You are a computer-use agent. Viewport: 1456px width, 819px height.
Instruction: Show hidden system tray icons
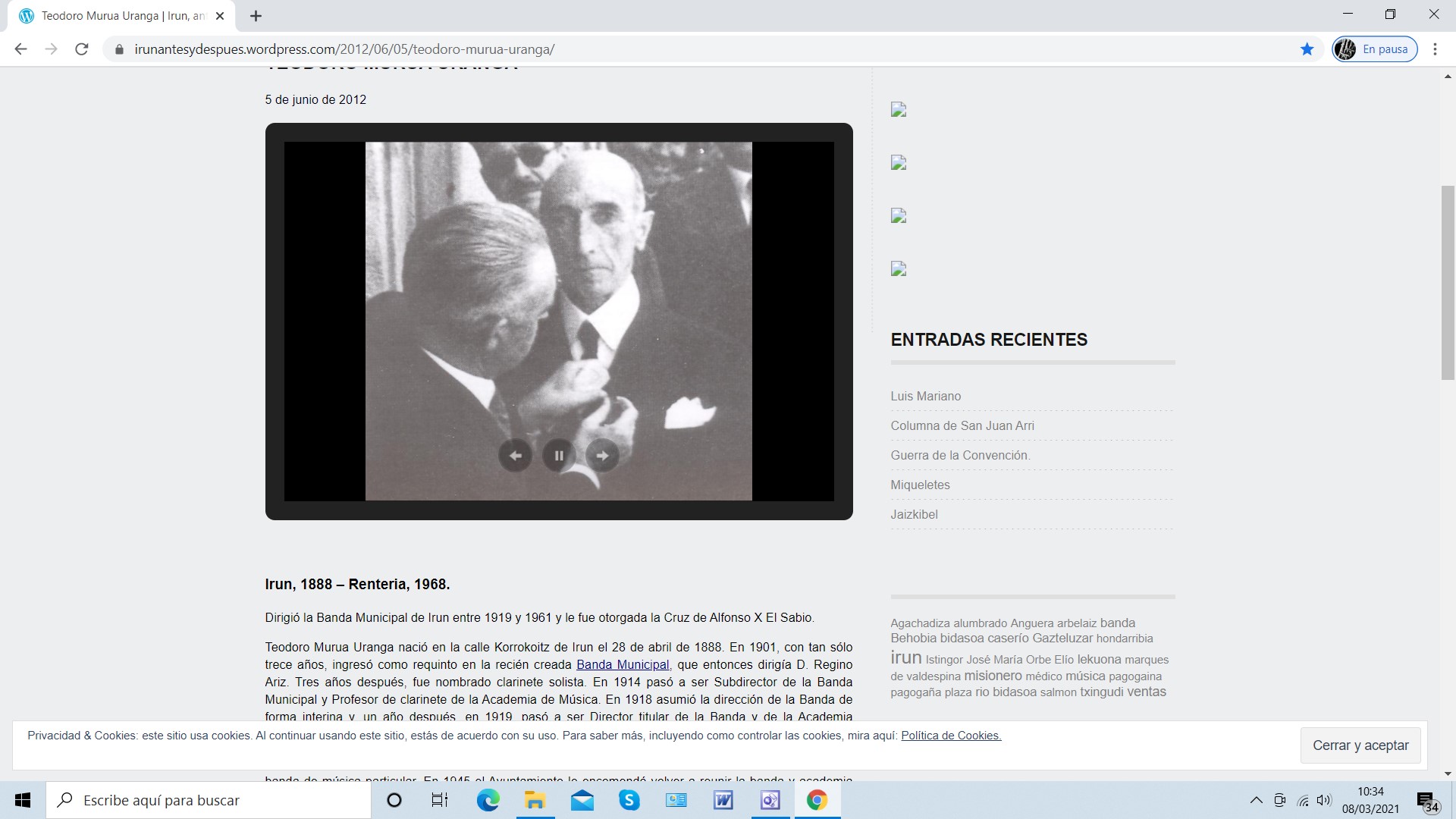(x=1257, y=800)
